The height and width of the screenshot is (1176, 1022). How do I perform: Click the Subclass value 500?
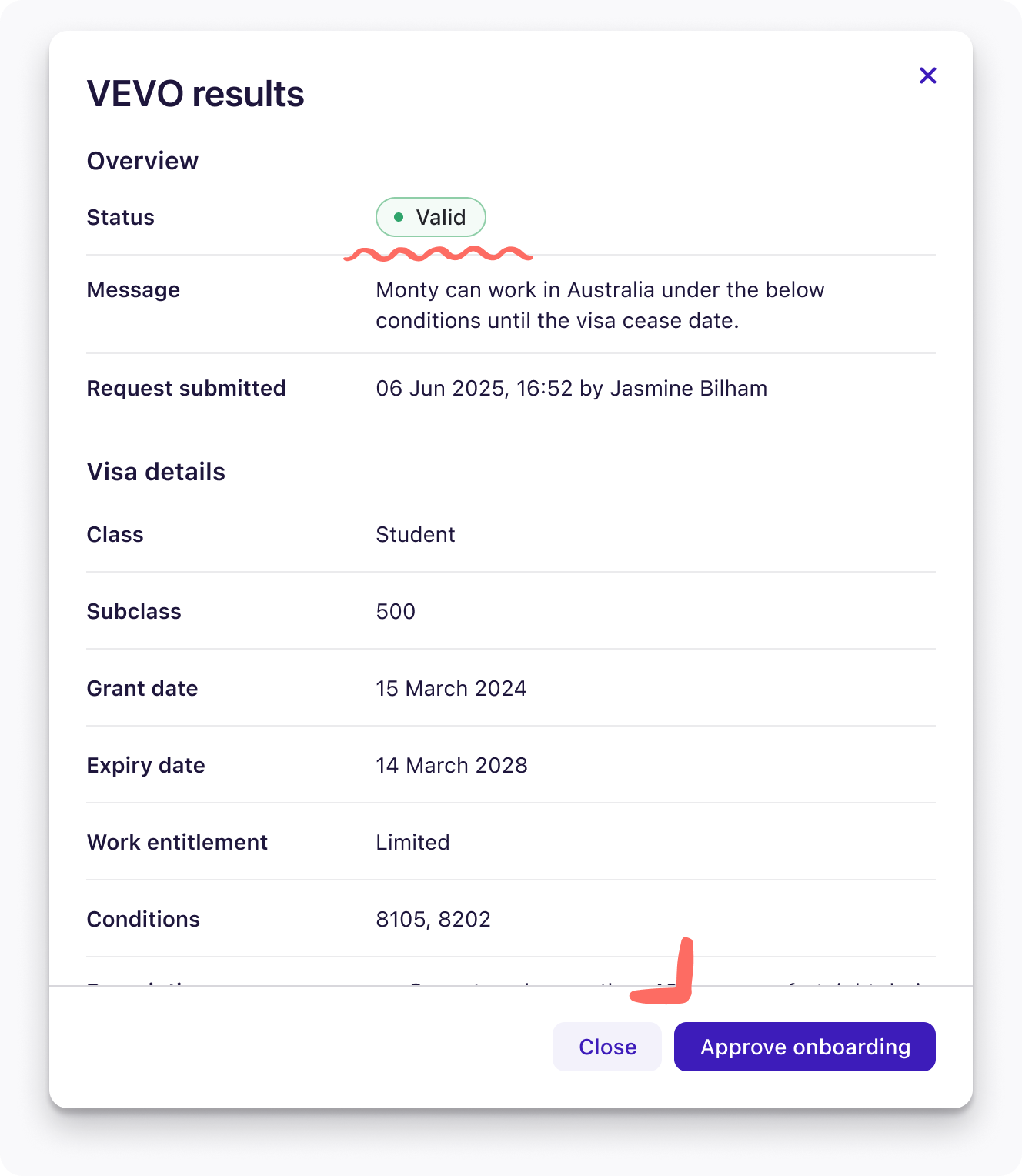click(x=395, y=611)
